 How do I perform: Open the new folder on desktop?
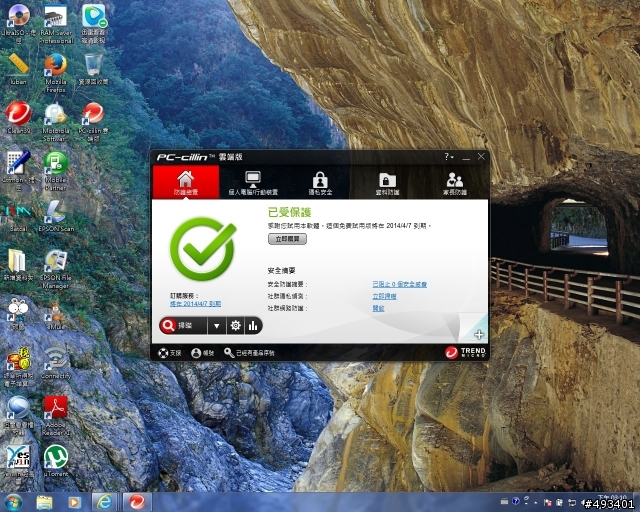[x=18, y=265]
